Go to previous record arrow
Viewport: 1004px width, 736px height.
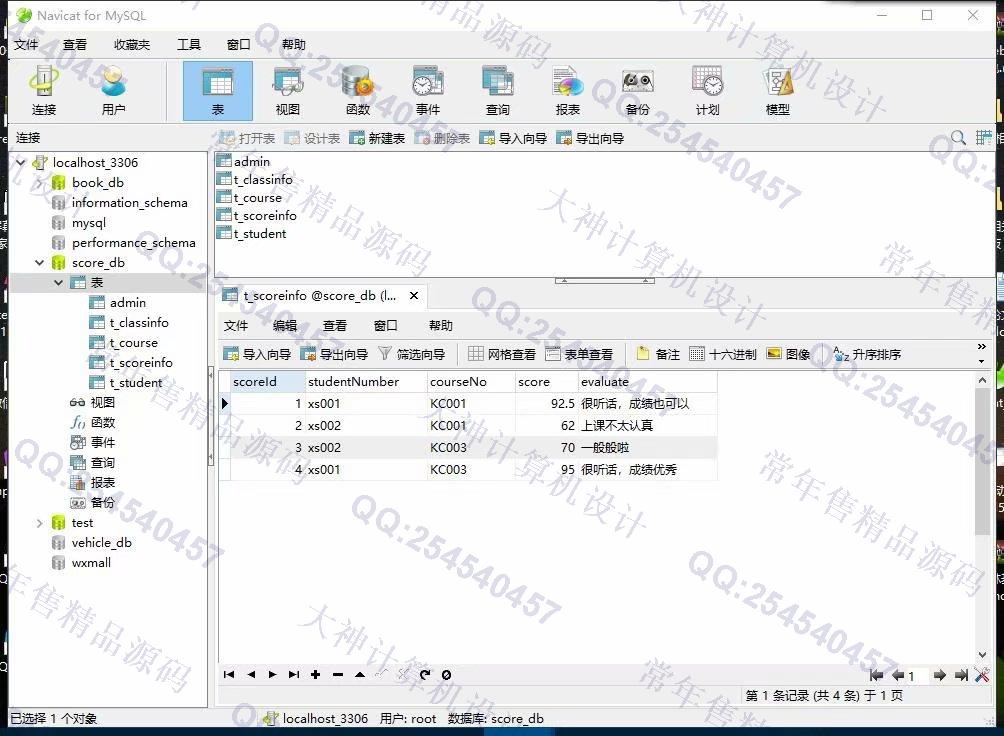point(251,675)
